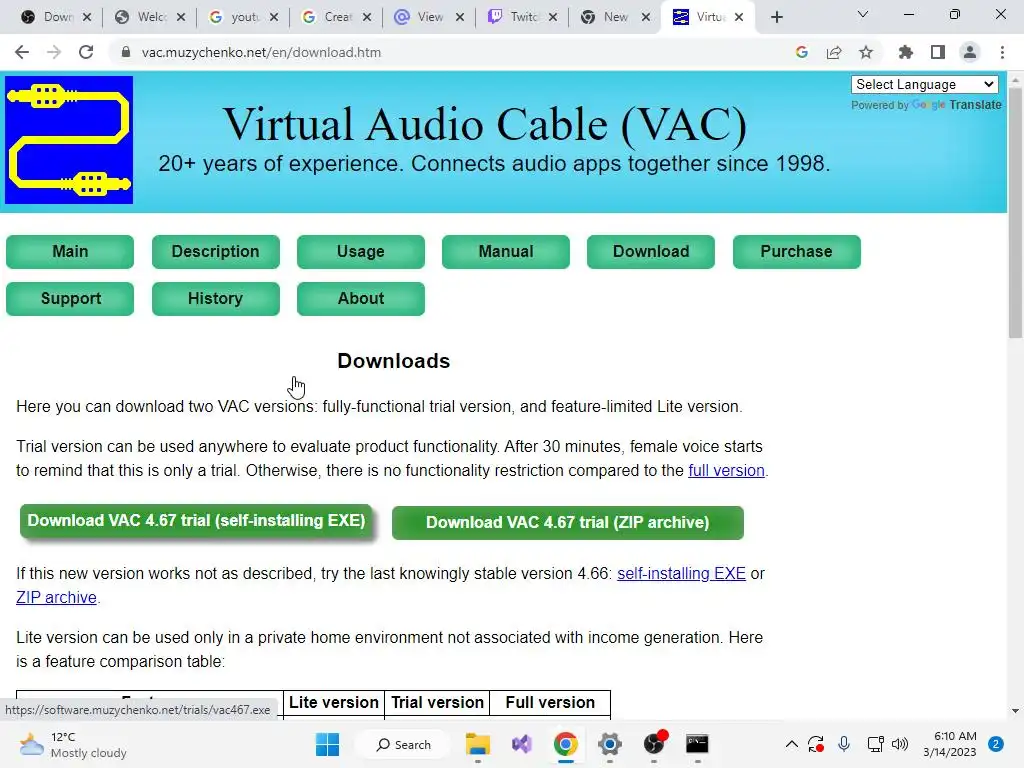Screen dimensions: 1024x768
Task: Click the Download navigation button
Action: (x=650, y=252)
